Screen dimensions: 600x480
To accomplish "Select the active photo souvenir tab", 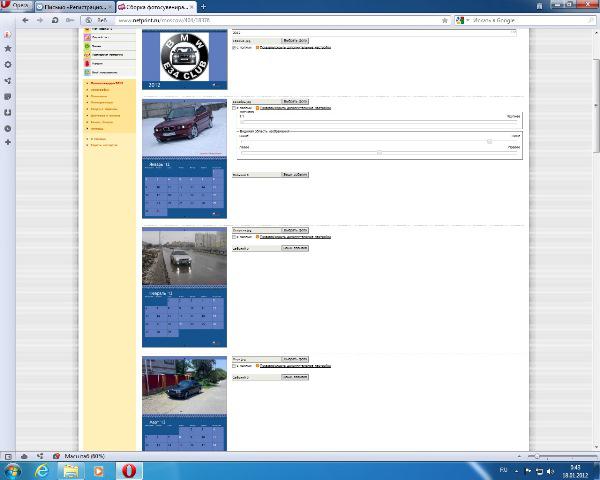I will (x=156, y=7).
